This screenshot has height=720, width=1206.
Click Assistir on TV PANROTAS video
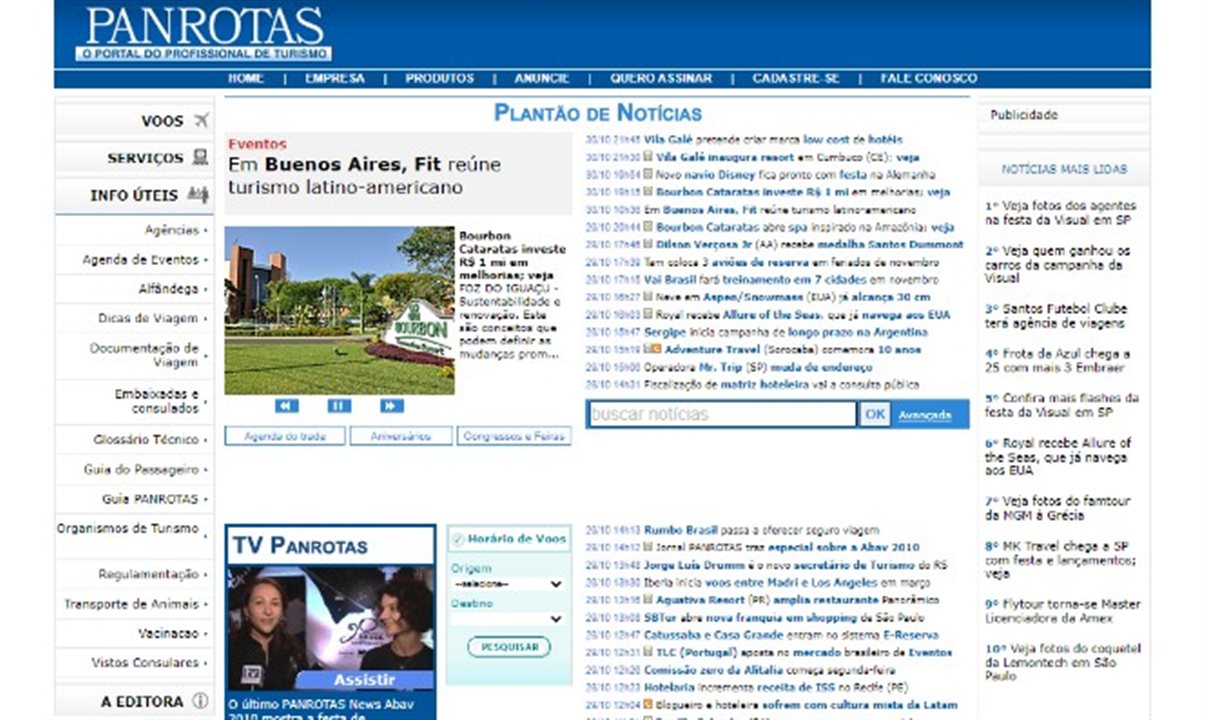coord(364,680)
